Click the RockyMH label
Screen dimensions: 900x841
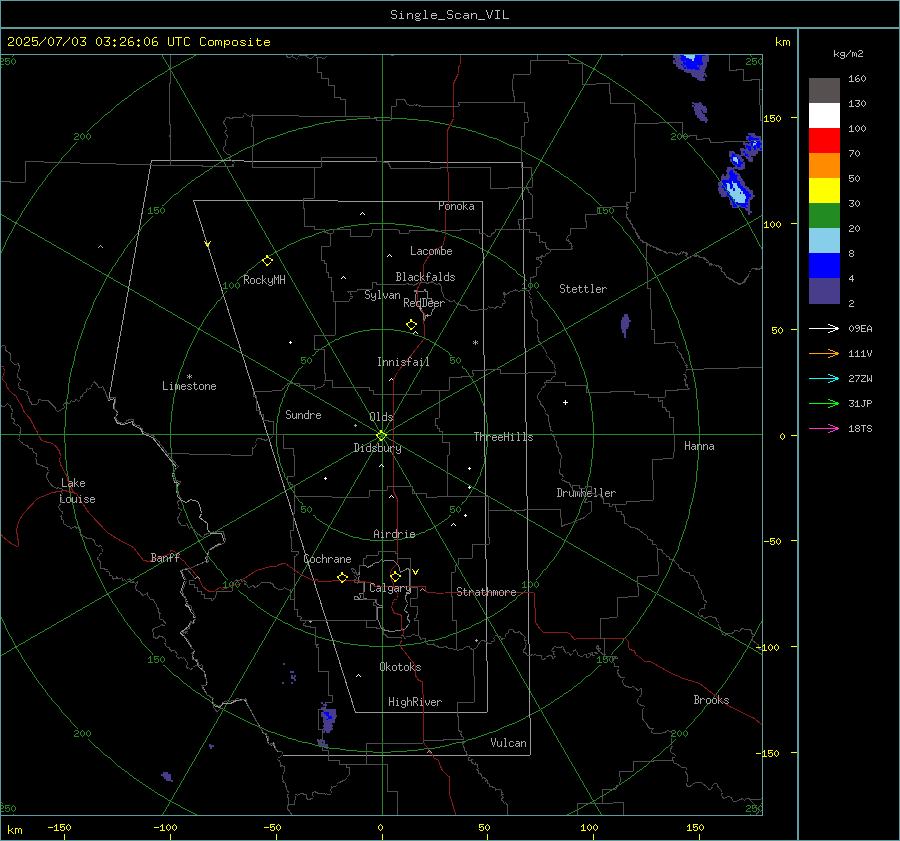[x=264, y=280]
